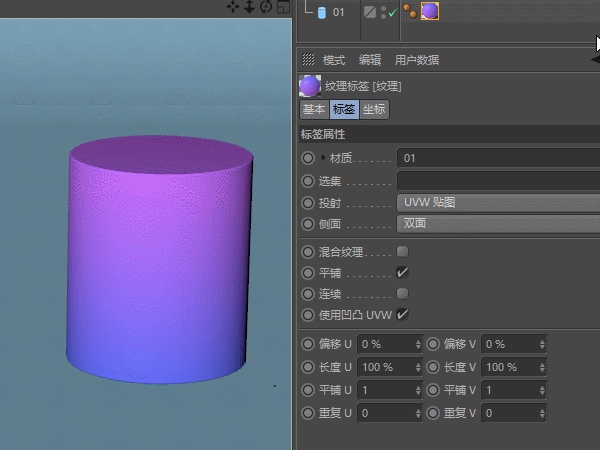Image resolution: width=600 pixels, height=450 pixels.
Task: Click the viewport layout toggle icon
Action: pos(283,7)
